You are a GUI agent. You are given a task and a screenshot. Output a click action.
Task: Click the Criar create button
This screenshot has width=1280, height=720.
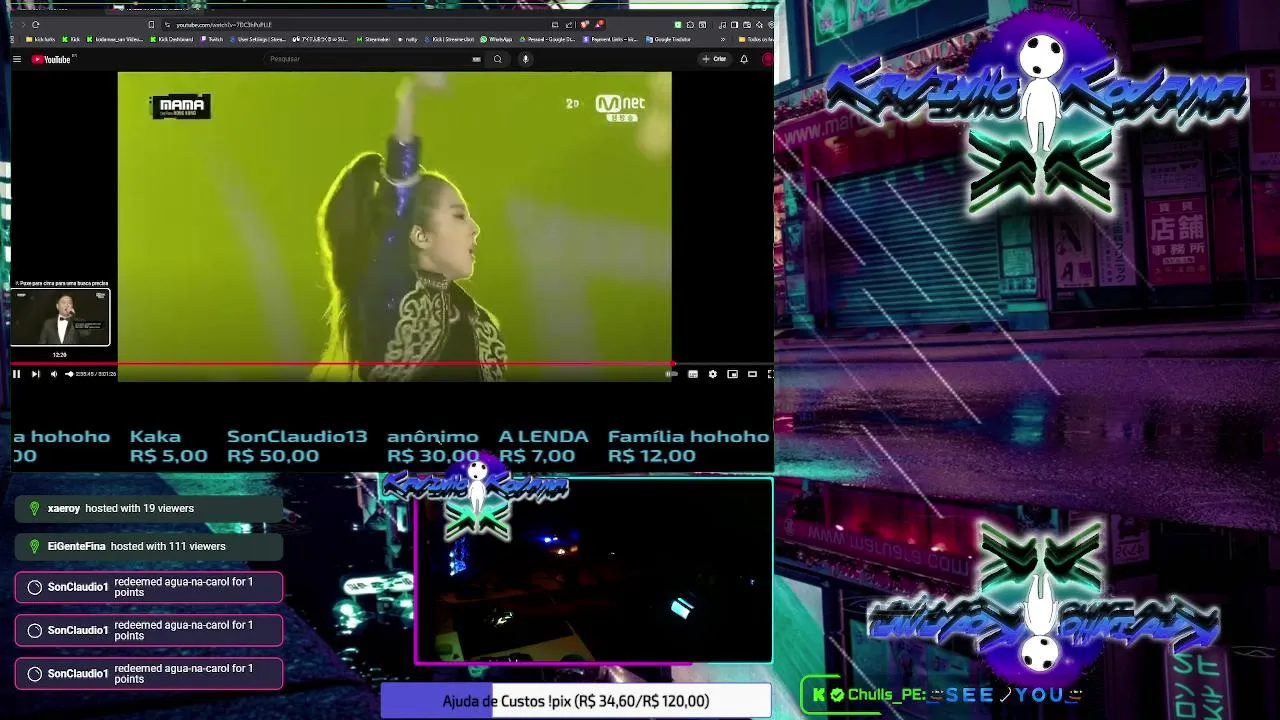coord(714,59)
